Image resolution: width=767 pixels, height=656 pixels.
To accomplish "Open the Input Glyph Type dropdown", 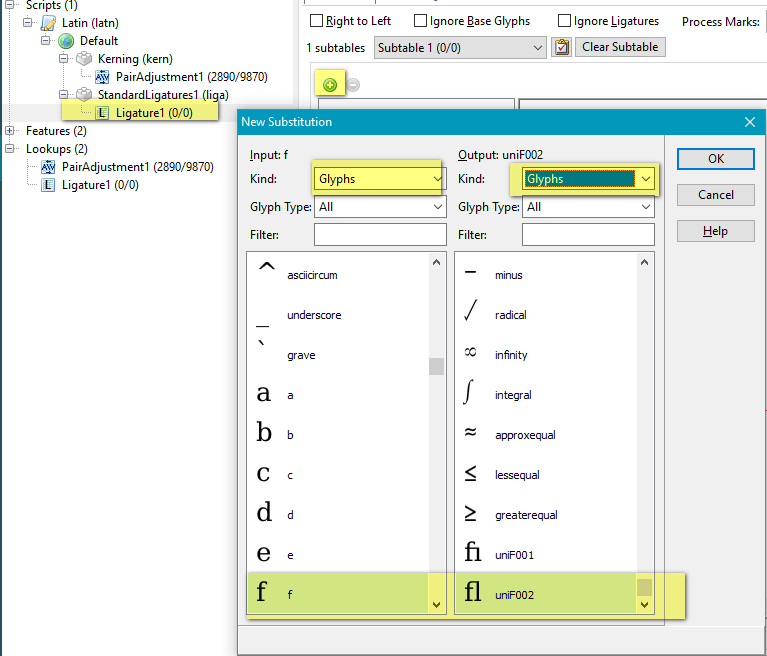I will tap(380, 207).
